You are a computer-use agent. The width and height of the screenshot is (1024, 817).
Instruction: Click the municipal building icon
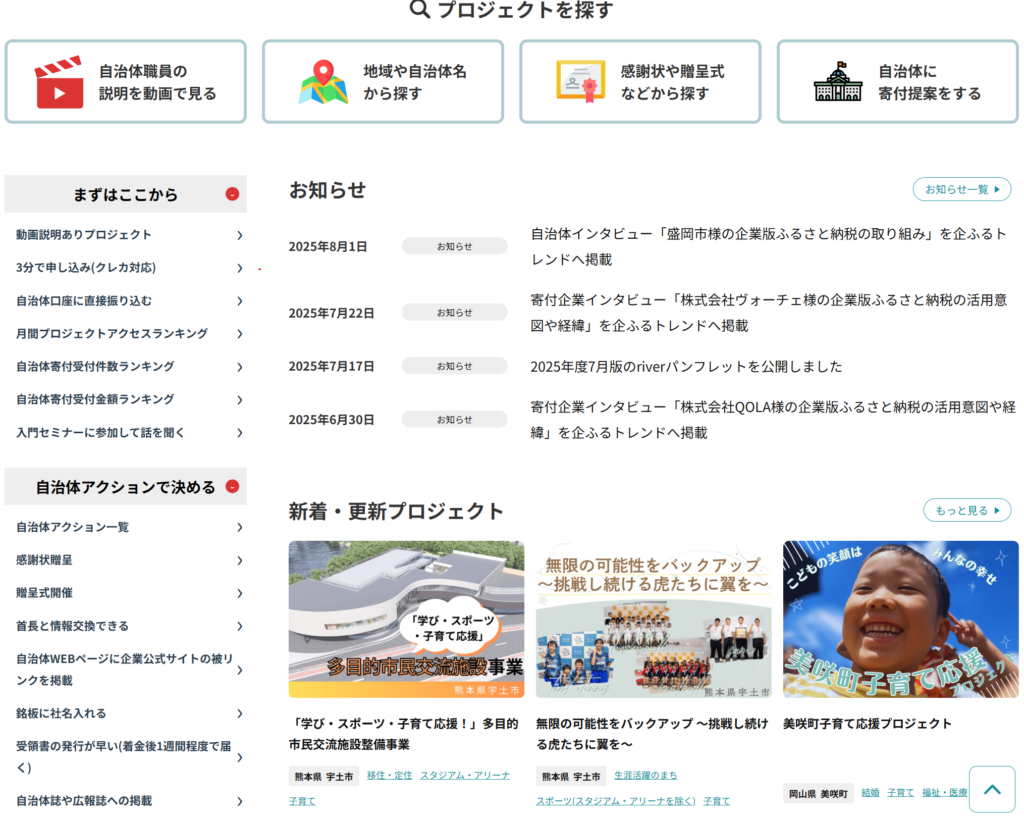(x=837, y=82)
